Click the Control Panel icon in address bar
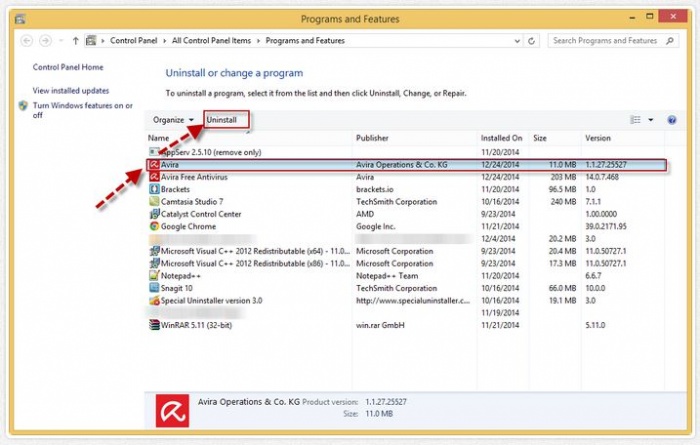The width and height of the screenshot is (700, 445). click(x=91, y=41)
